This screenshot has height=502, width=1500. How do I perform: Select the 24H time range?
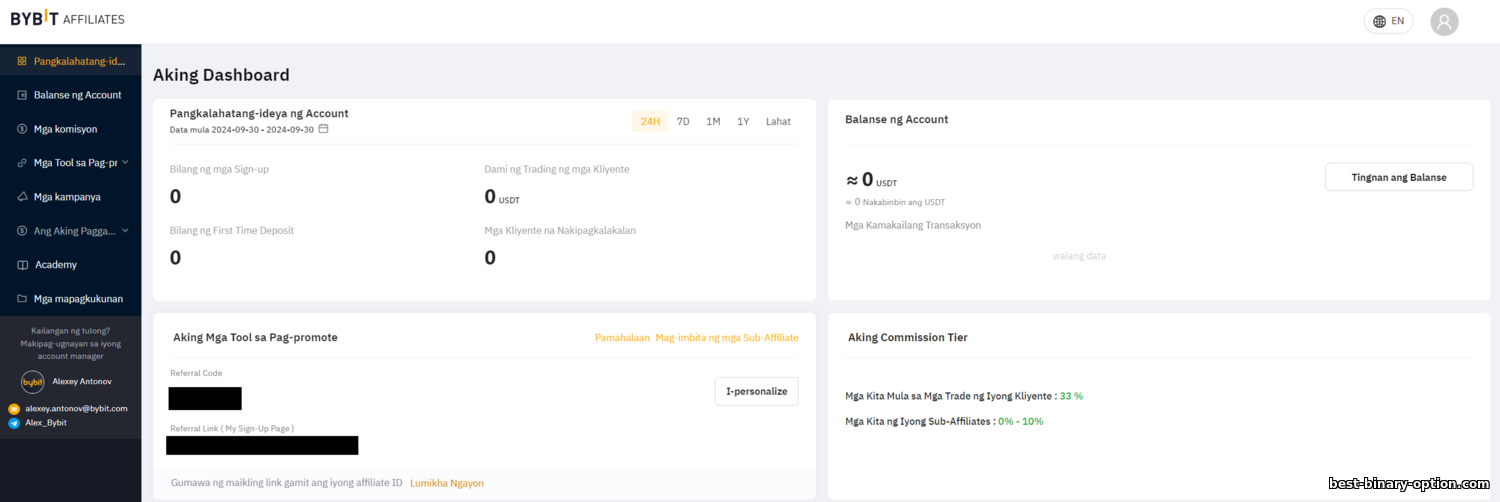tap(650, 122)
